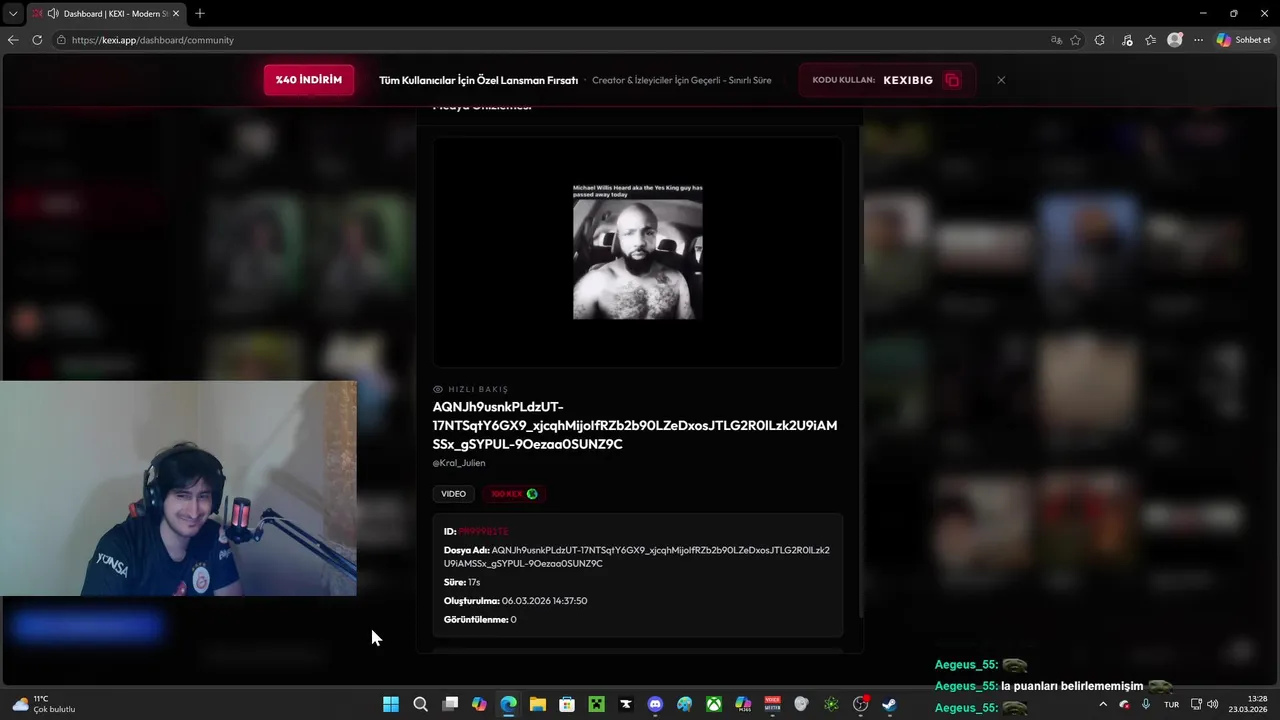Viewport: 1280px width, 720px height.
Task: Open the clock and date panel
Action: point(1249,704)
